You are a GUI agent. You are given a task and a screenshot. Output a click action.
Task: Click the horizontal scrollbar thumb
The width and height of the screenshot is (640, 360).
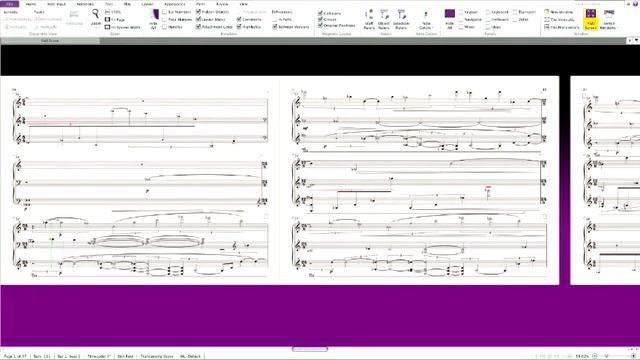[x=310, y=349]
